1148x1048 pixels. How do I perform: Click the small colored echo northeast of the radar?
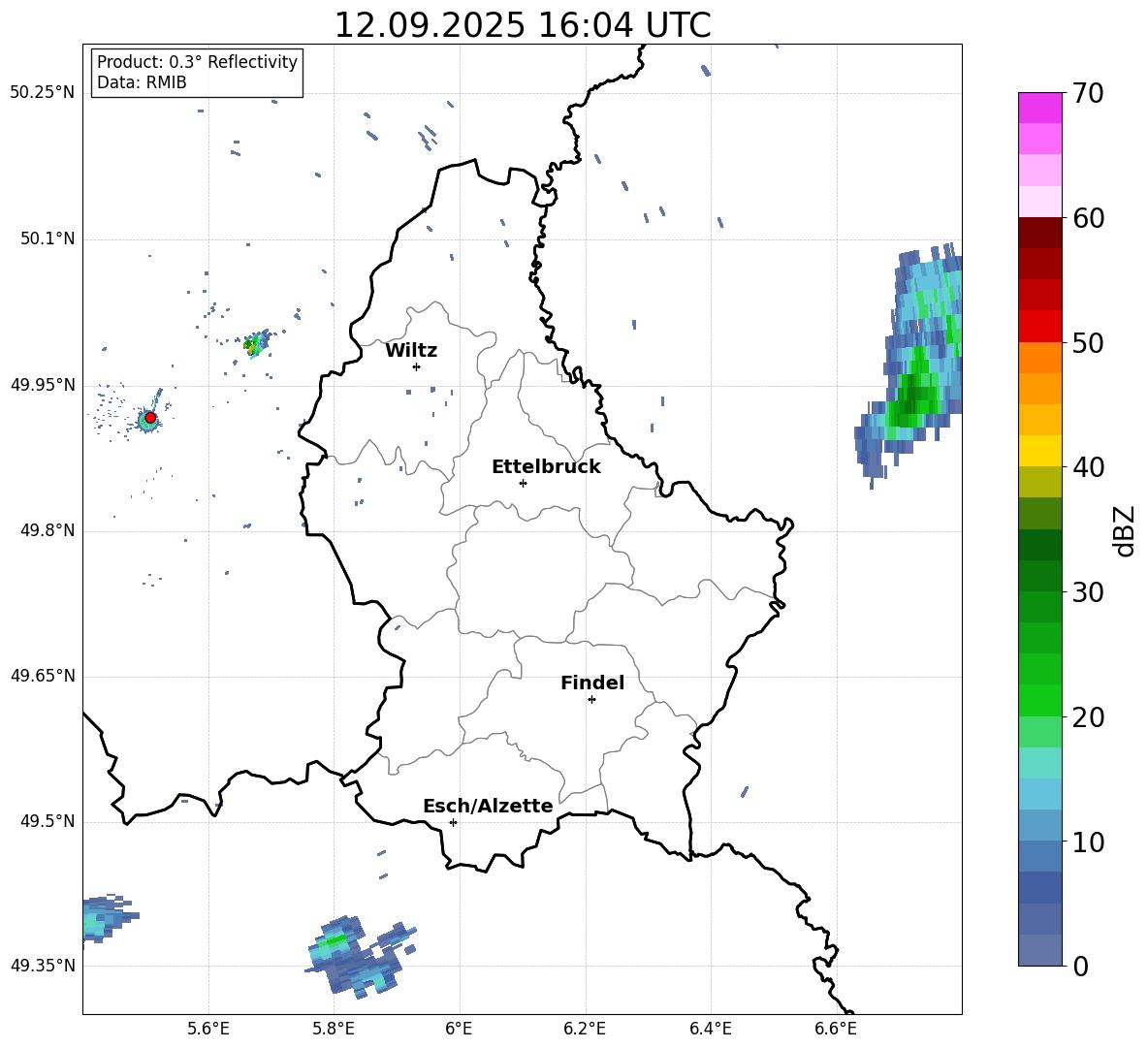(x=256, y=343)
